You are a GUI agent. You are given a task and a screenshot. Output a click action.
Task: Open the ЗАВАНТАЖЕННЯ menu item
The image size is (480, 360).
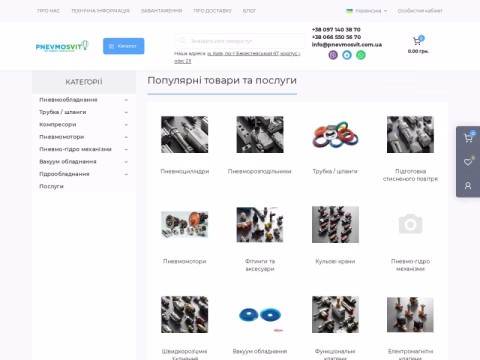point(162,11)
